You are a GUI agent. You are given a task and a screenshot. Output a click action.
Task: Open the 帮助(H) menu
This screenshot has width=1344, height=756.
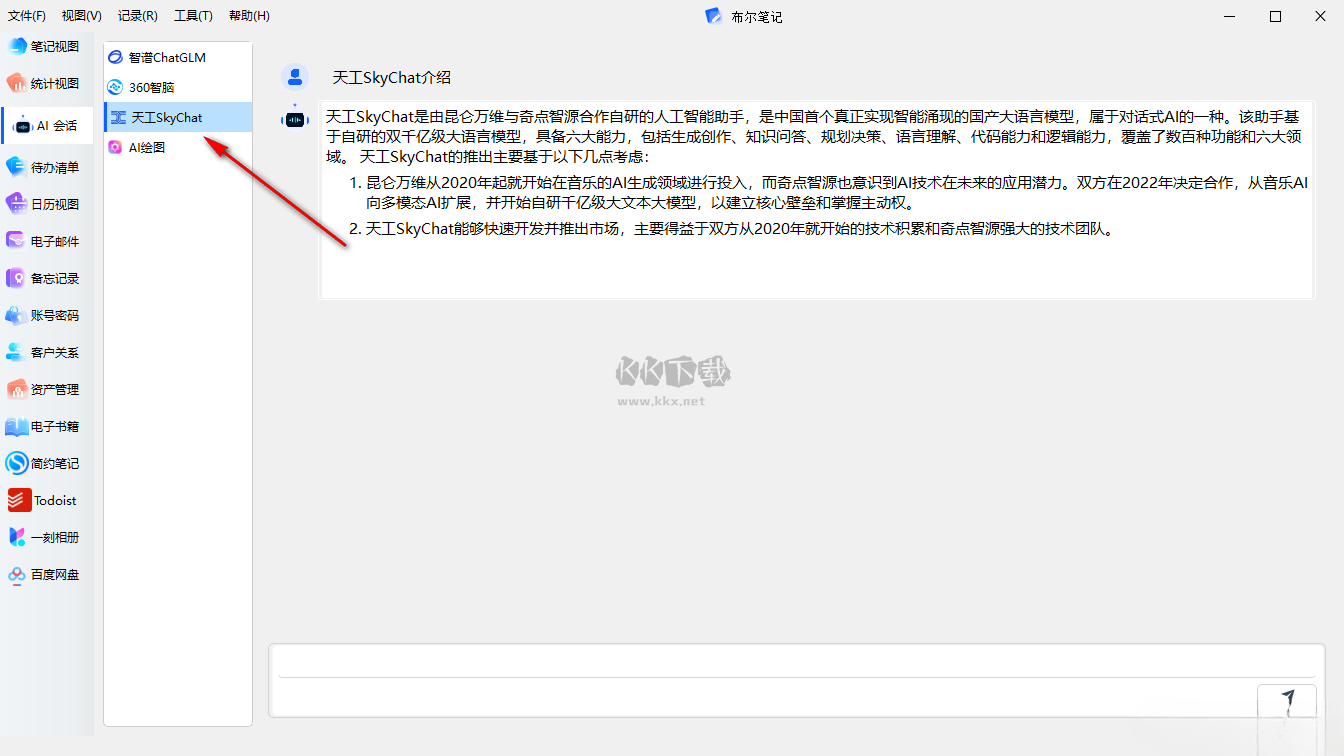[x=249, y=16]
